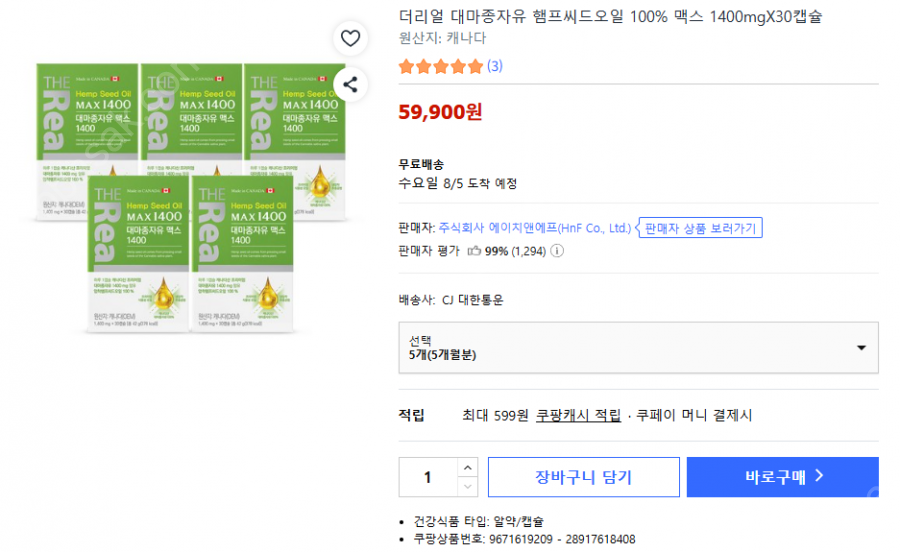This screenshot has height=552, width=900.
Task: Click the quantity input field
Action: 428,477
